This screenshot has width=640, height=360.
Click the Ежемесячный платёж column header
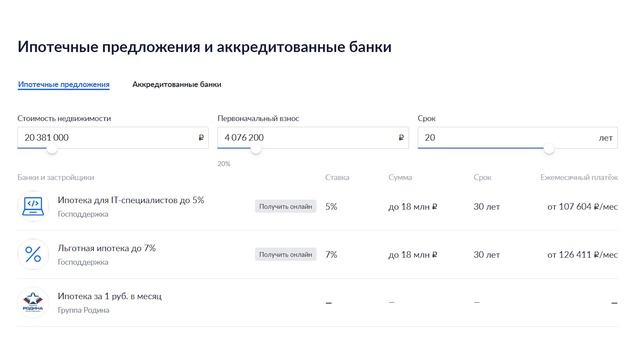coord(579,178)
